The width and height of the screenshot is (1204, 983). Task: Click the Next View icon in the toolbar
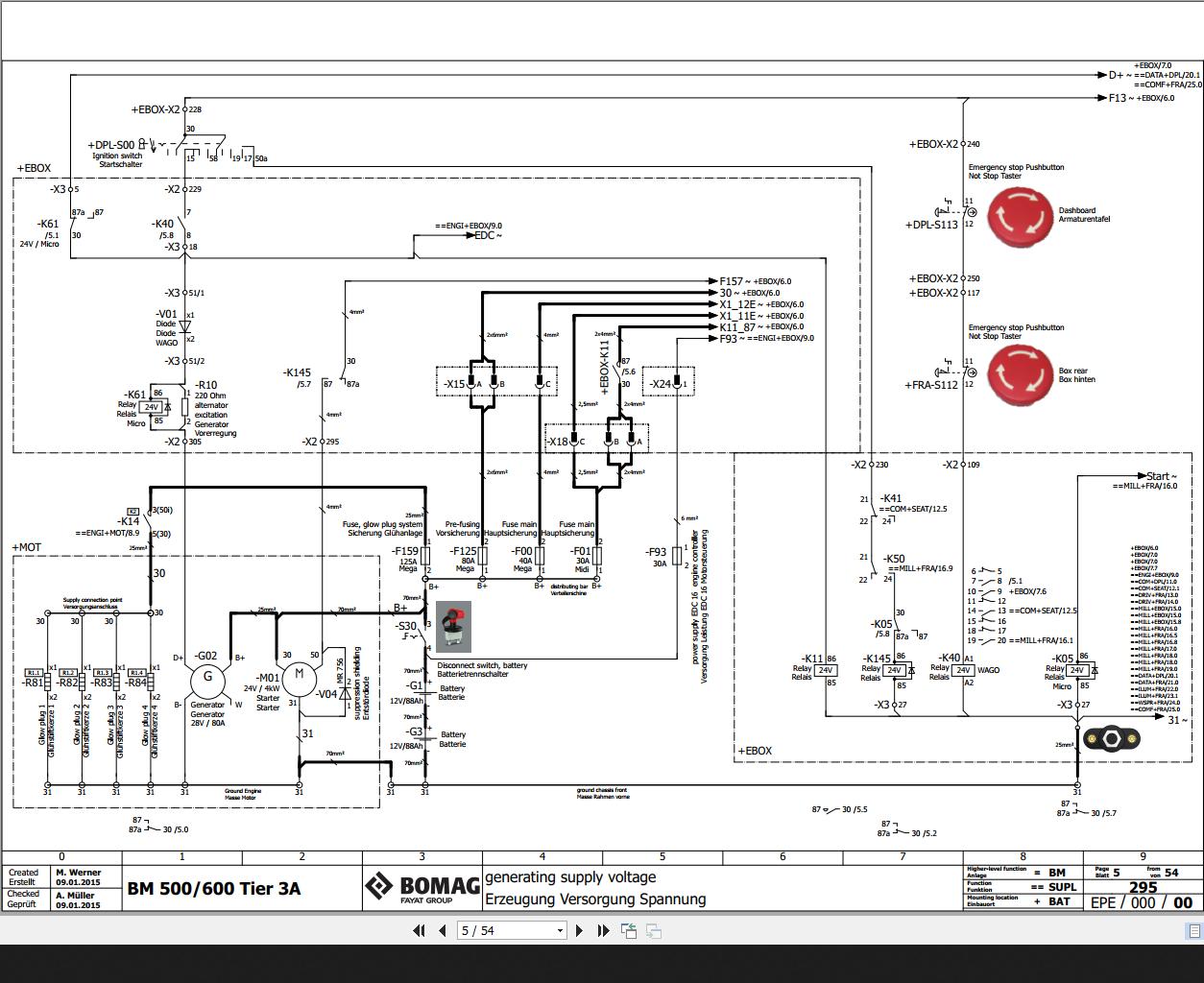[654, 930]
